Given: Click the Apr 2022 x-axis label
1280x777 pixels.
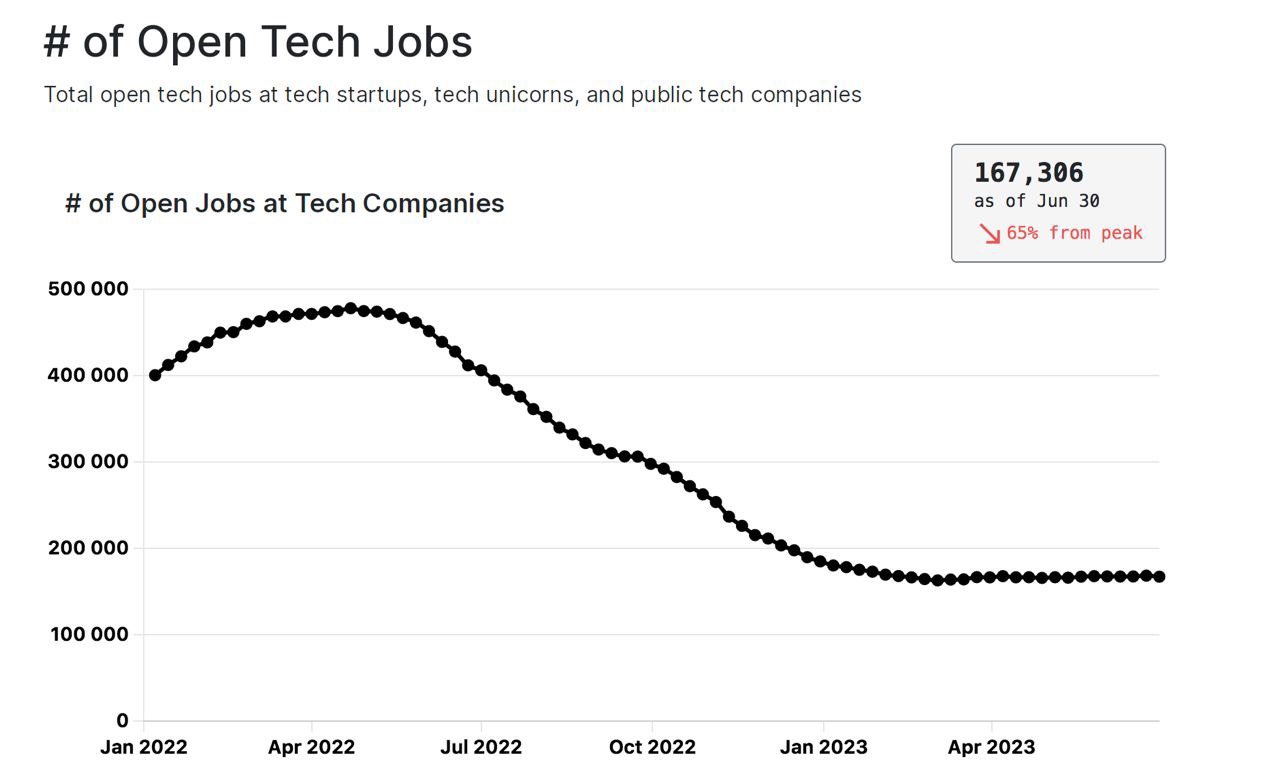Looking at the screenshot, I should coord(312,747).
